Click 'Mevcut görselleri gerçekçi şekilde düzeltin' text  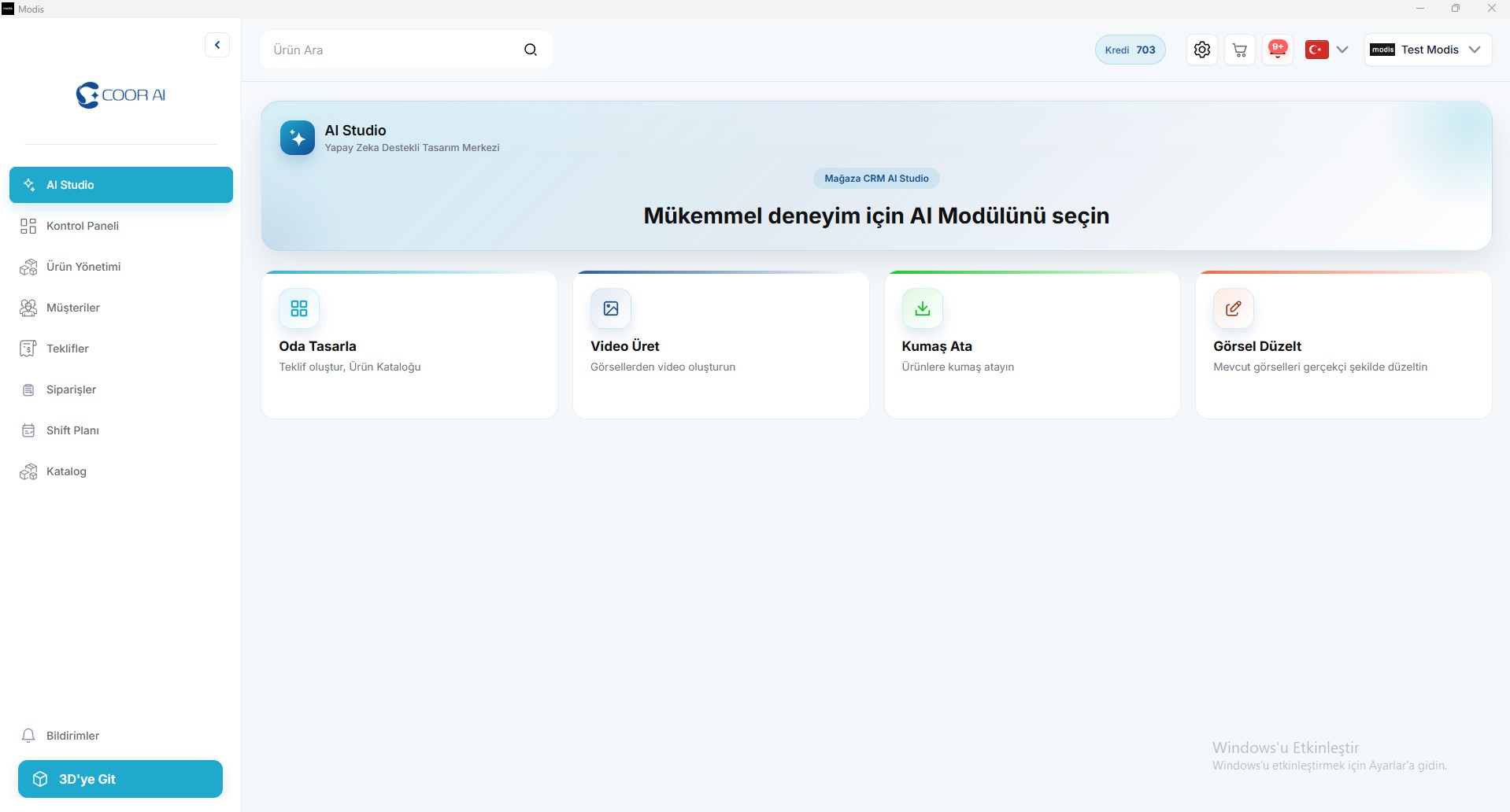pyautogui.click(x=1320, y=367)
